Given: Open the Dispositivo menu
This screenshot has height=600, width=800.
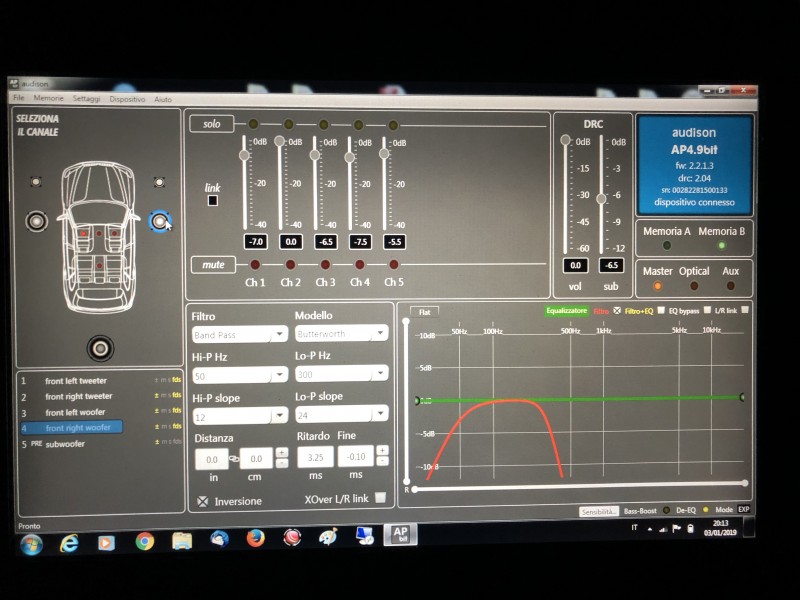Looking at the screenshot, I should pyautogui.click(x=127, y=99).
